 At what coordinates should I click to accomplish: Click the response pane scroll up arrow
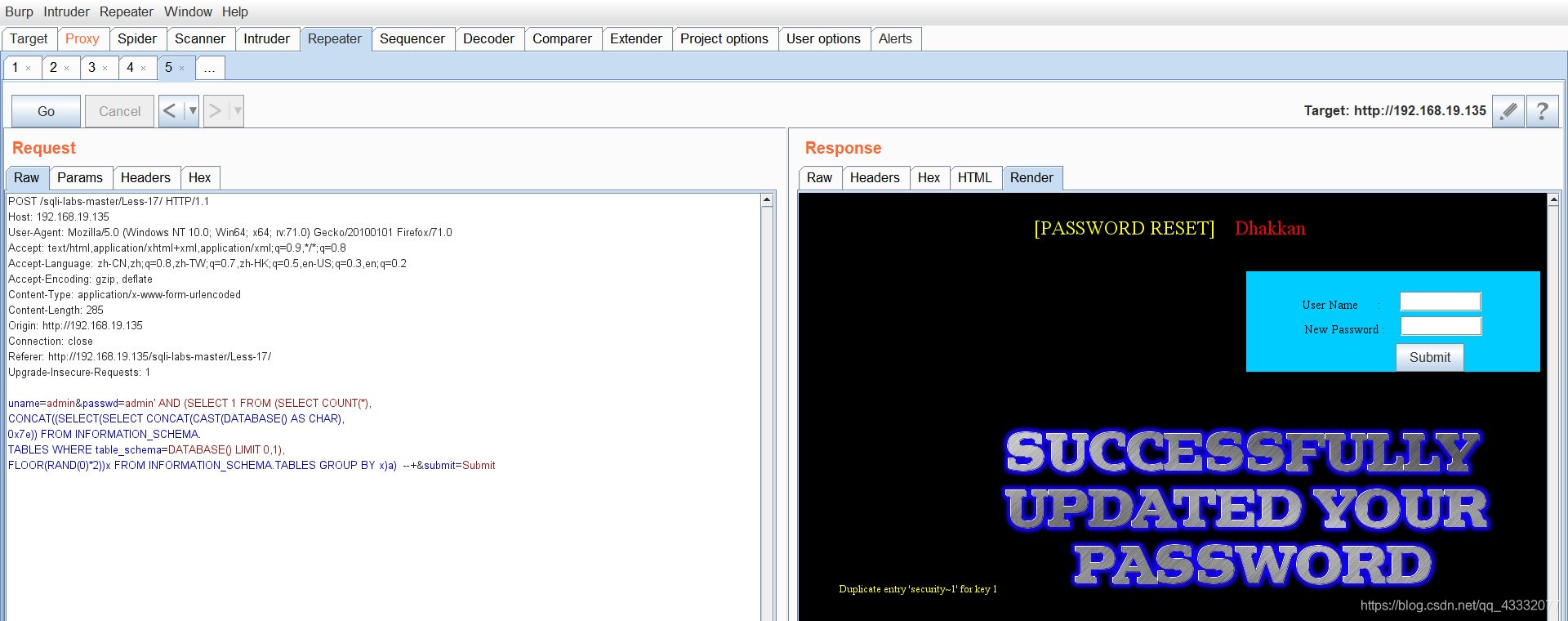[1553, 200]
